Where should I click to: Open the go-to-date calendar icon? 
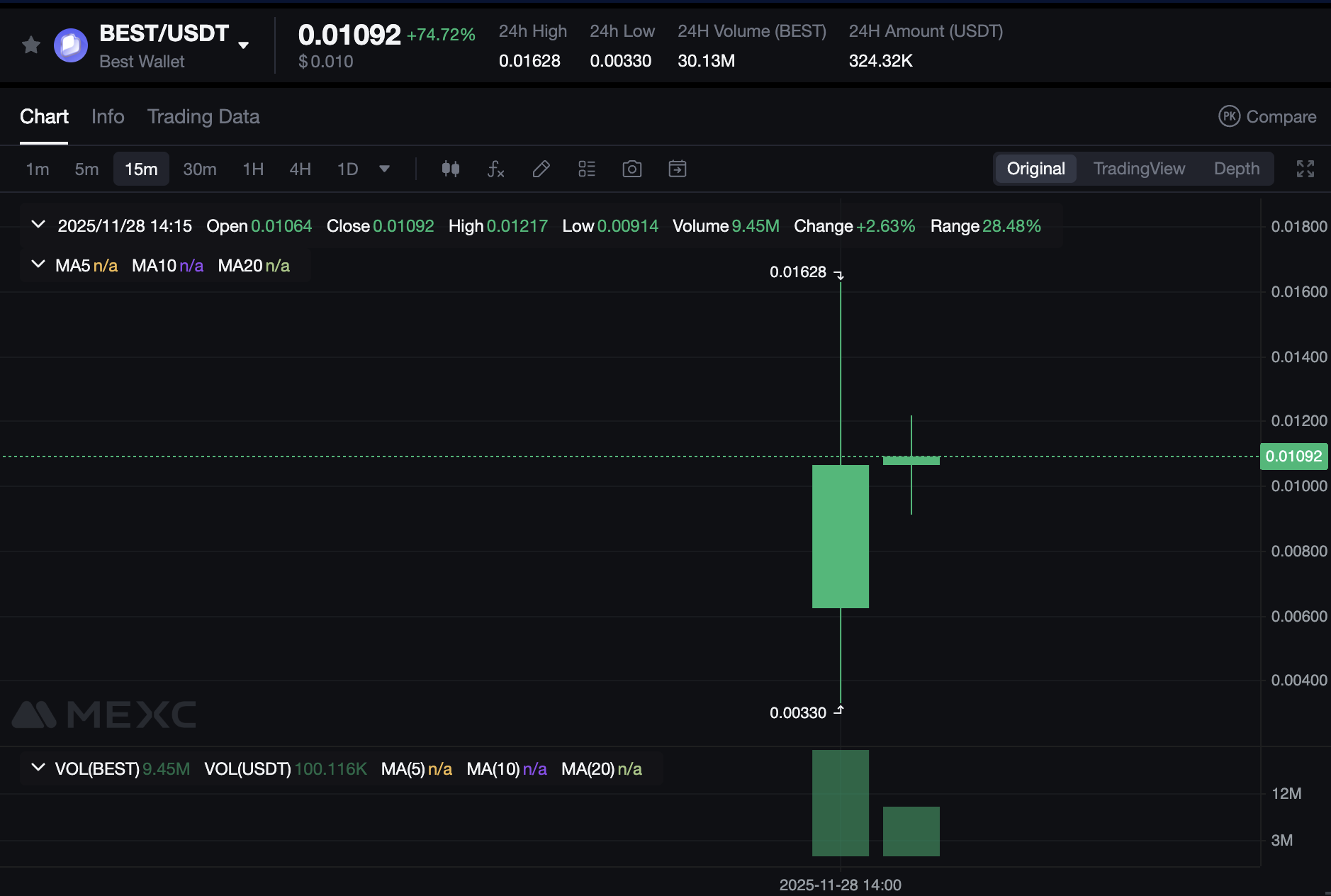[677, 169]
